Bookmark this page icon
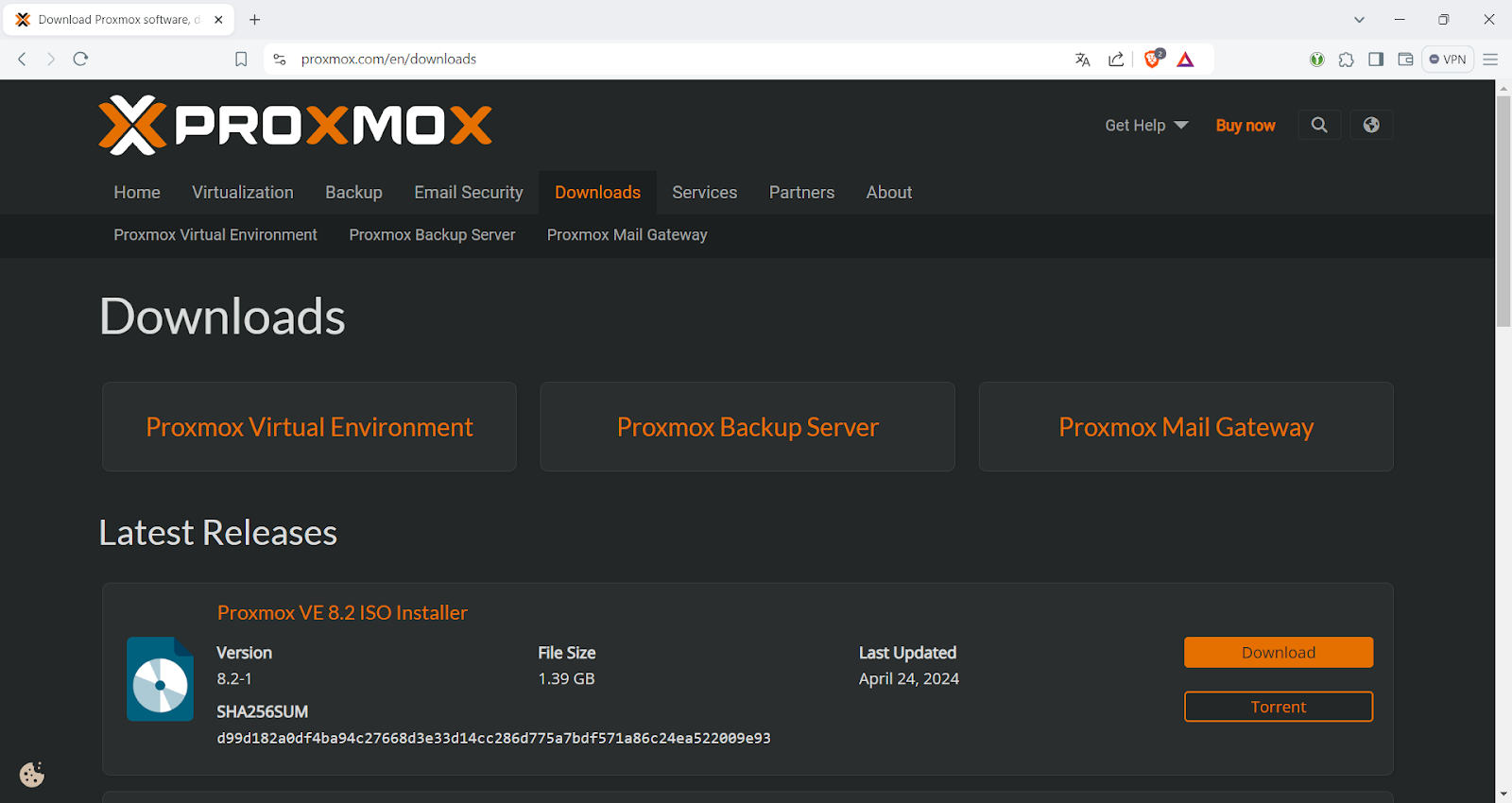This screenshot has height=803, width=1512. [241, 60]
